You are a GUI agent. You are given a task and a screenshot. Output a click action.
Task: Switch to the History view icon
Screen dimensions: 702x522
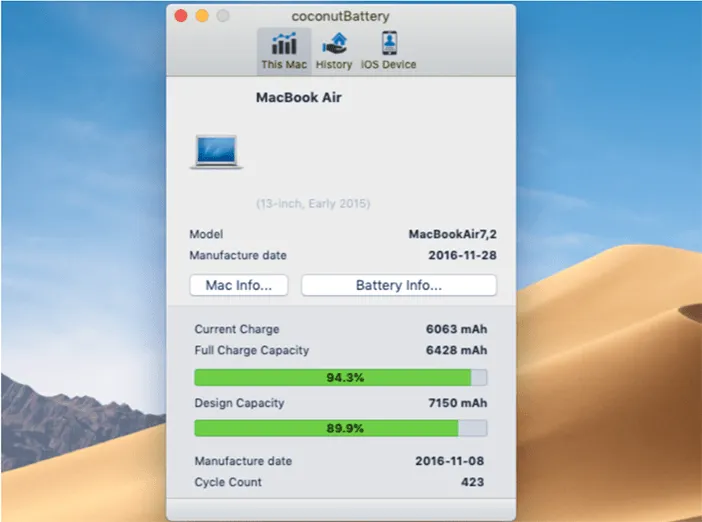pos(334,50)
